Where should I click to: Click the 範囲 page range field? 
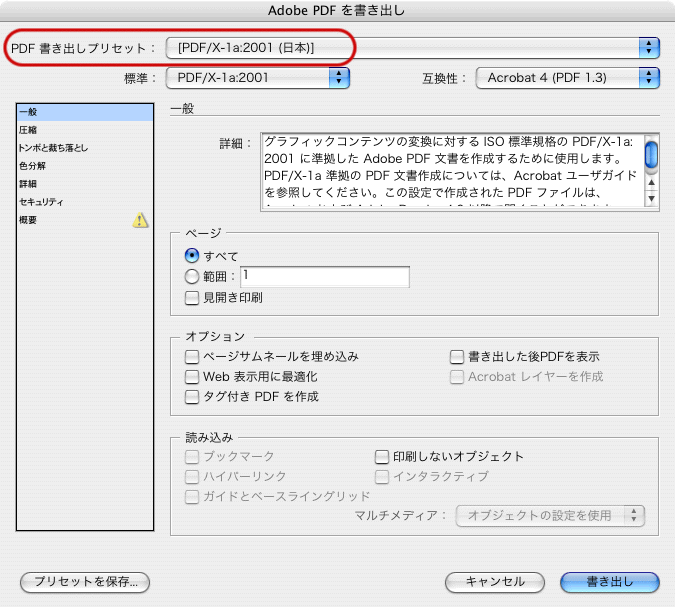click(325, 276)
